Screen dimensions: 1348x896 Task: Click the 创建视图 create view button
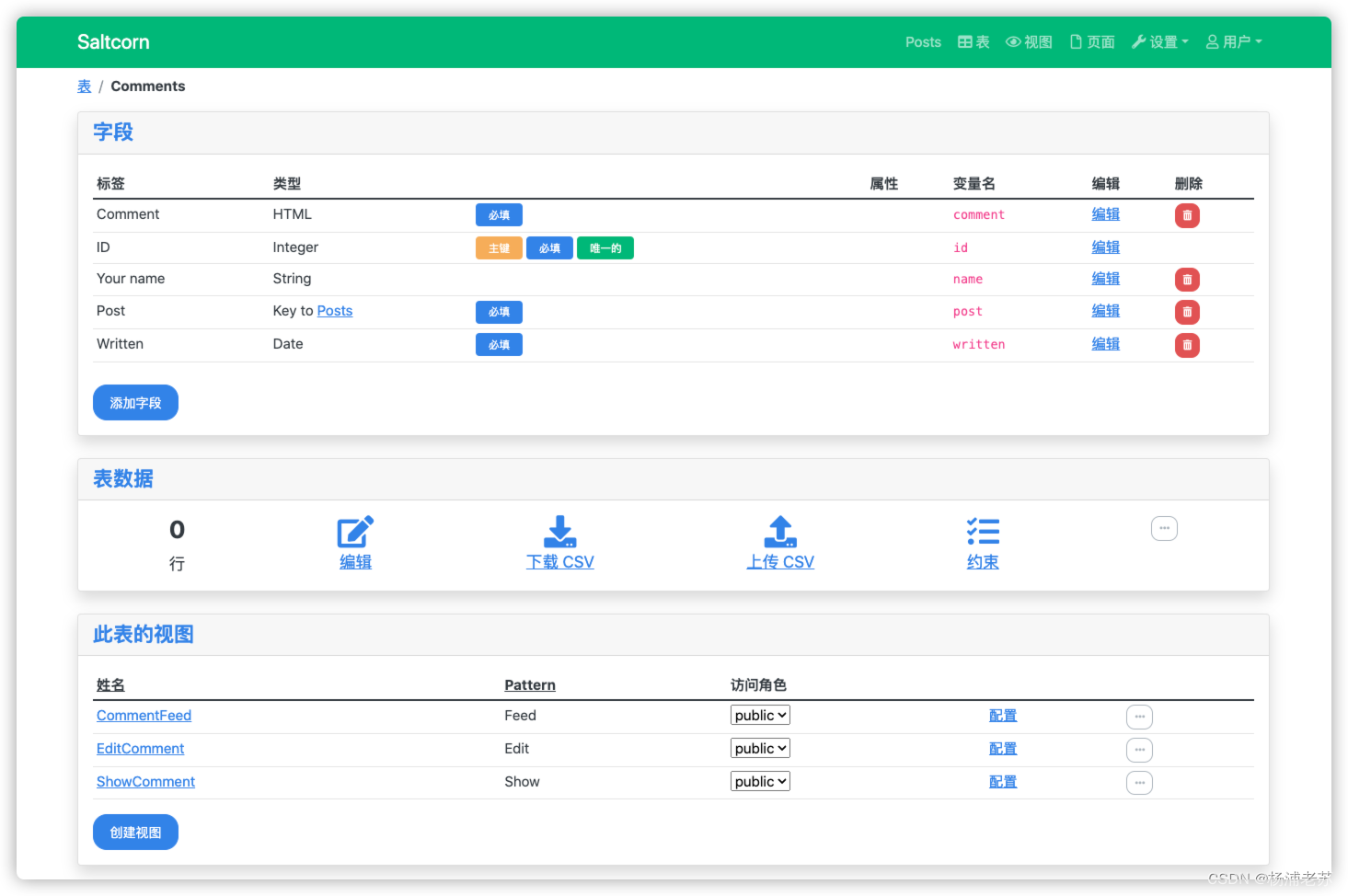click(135, 832)
